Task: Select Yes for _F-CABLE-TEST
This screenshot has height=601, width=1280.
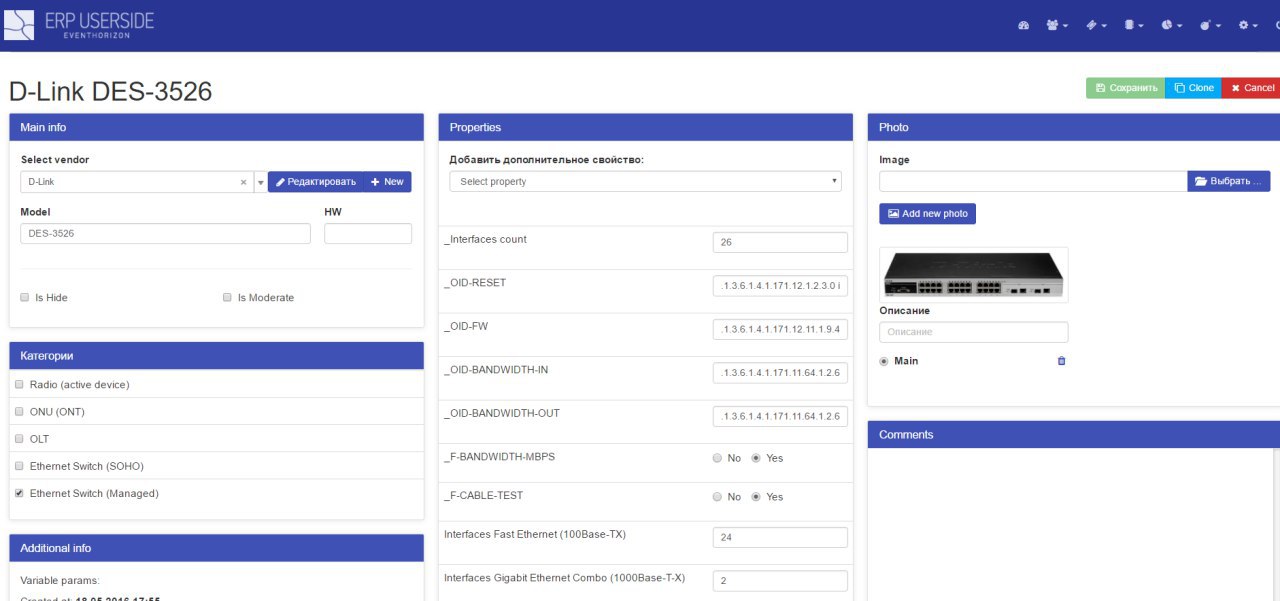Action: [756, 497]
